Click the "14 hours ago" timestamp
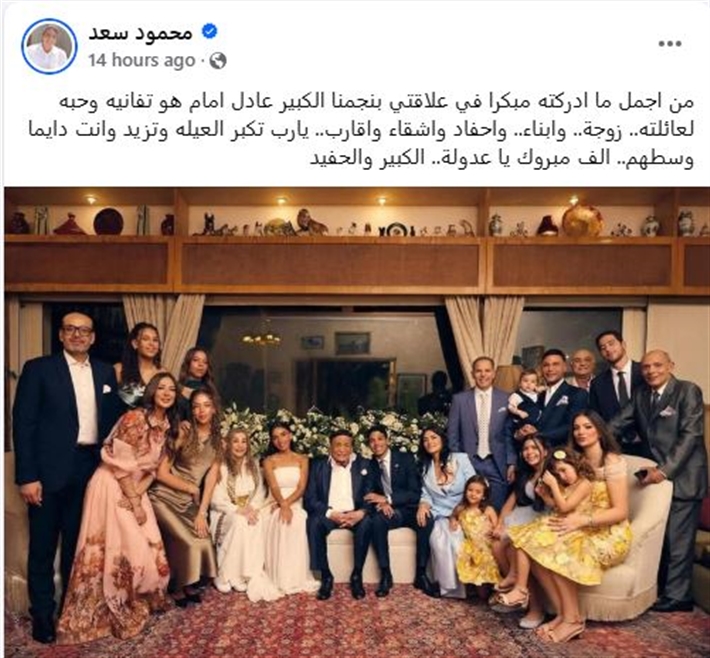 tap(142, 60)
